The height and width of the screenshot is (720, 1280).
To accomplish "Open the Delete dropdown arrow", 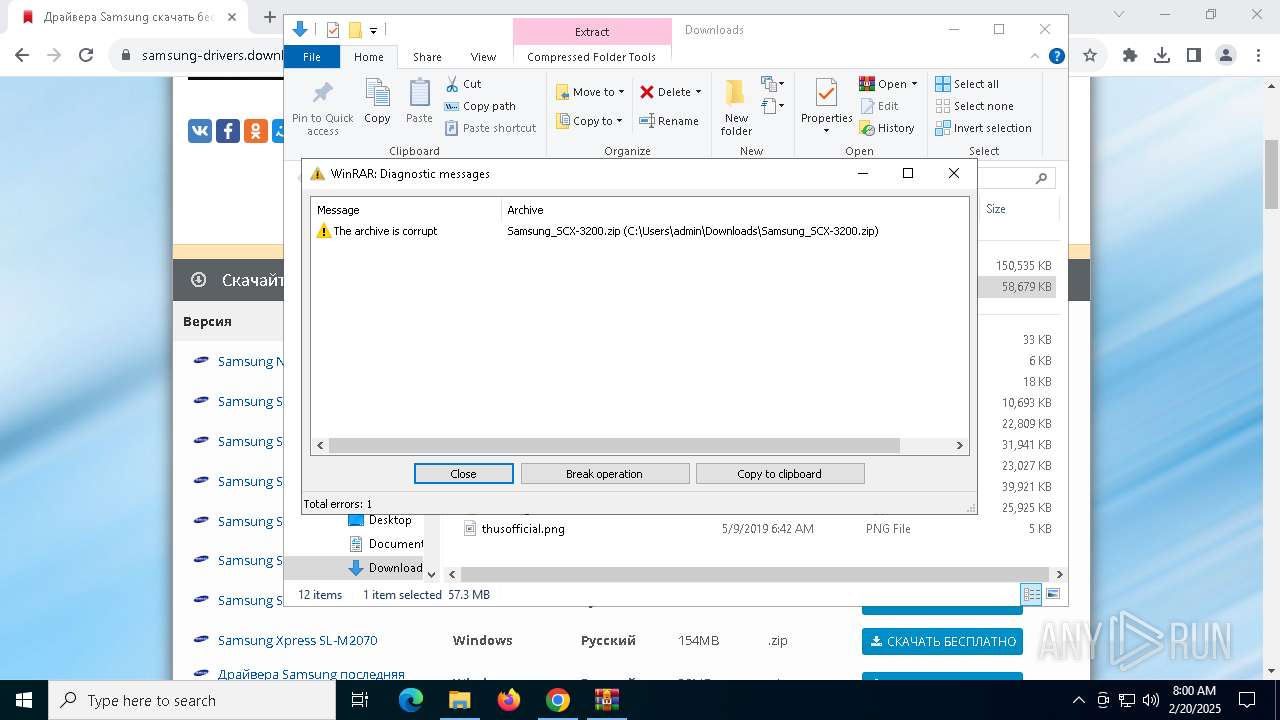I will point(698,92).
